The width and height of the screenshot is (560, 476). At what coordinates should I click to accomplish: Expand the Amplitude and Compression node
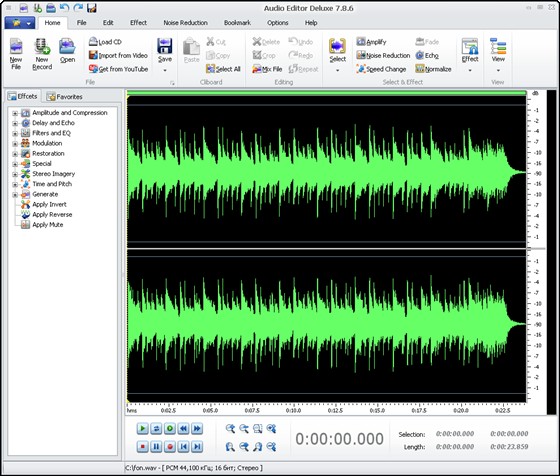[15, 113]
